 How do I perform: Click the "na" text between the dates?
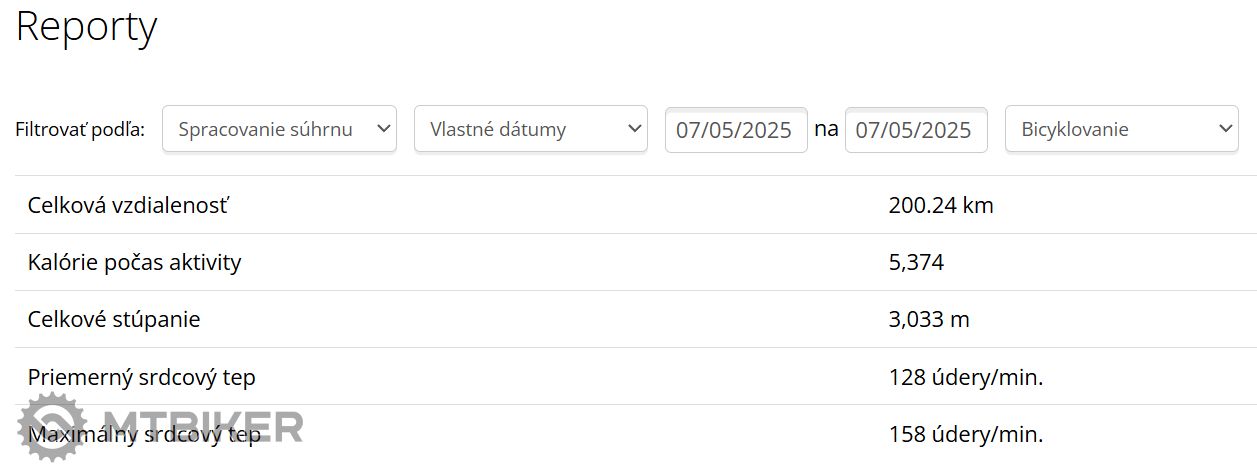tap(826, 129)
